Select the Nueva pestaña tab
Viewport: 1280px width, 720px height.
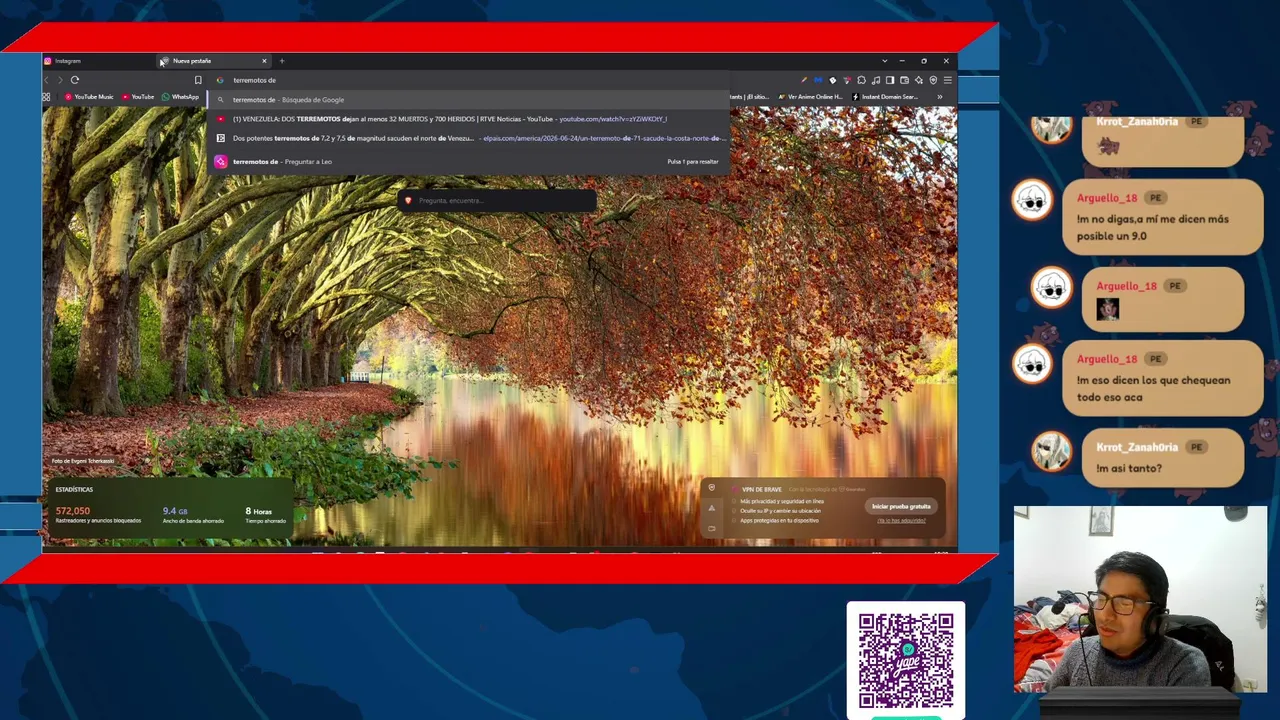[212, 61]
